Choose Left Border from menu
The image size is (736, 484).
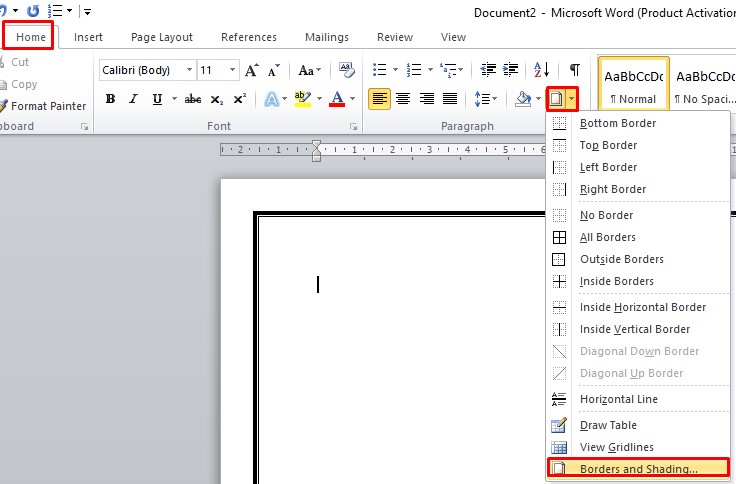[637, 168]
